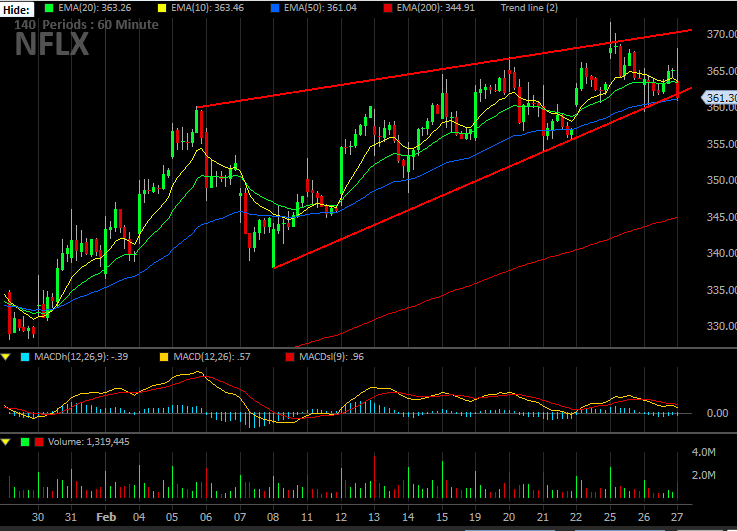
Task: Click the 2.0M volume axis label
Action: tap(704, 476)
